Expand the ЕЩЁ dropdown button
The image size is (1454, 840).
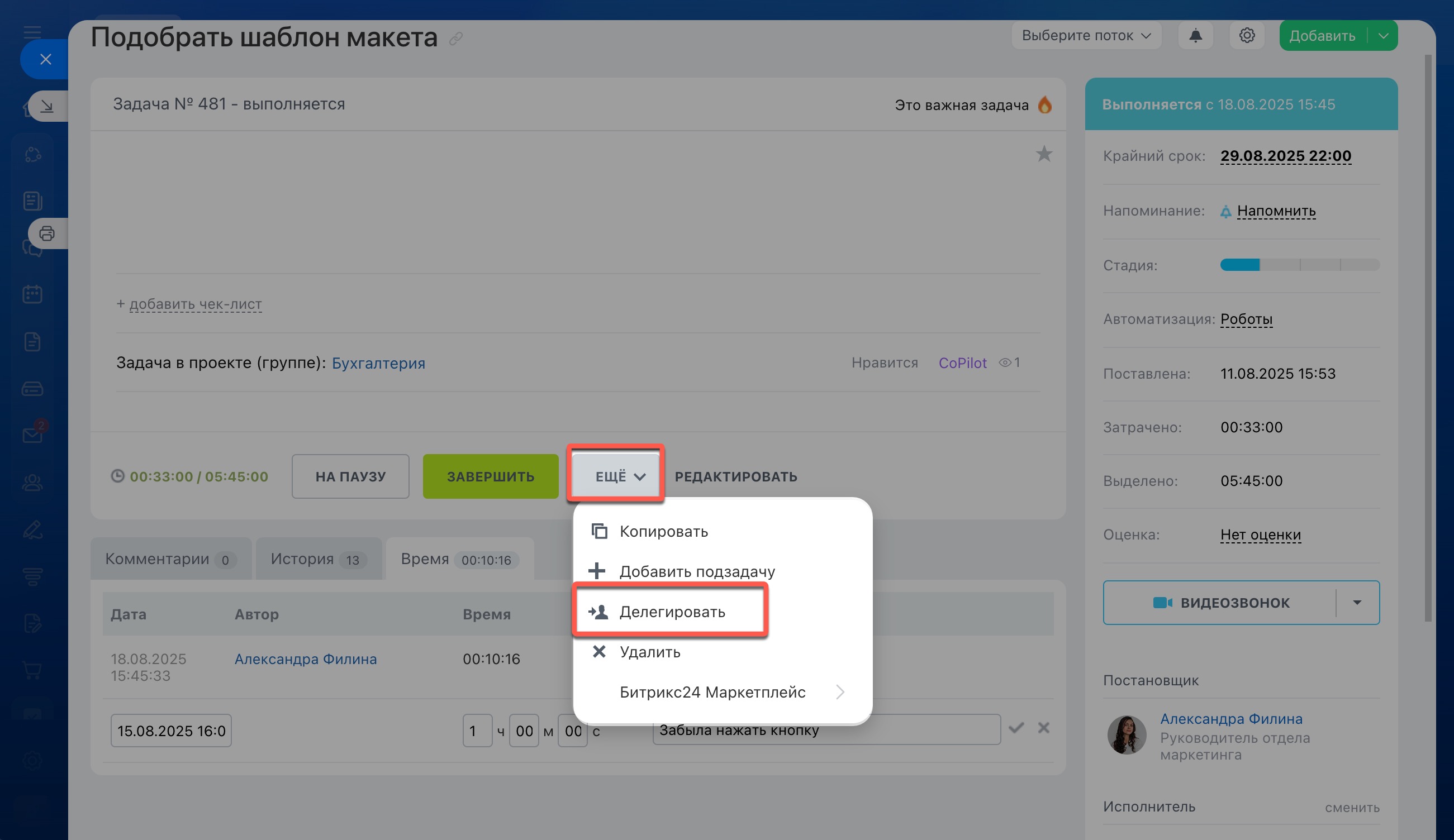(x=616, y=476)
